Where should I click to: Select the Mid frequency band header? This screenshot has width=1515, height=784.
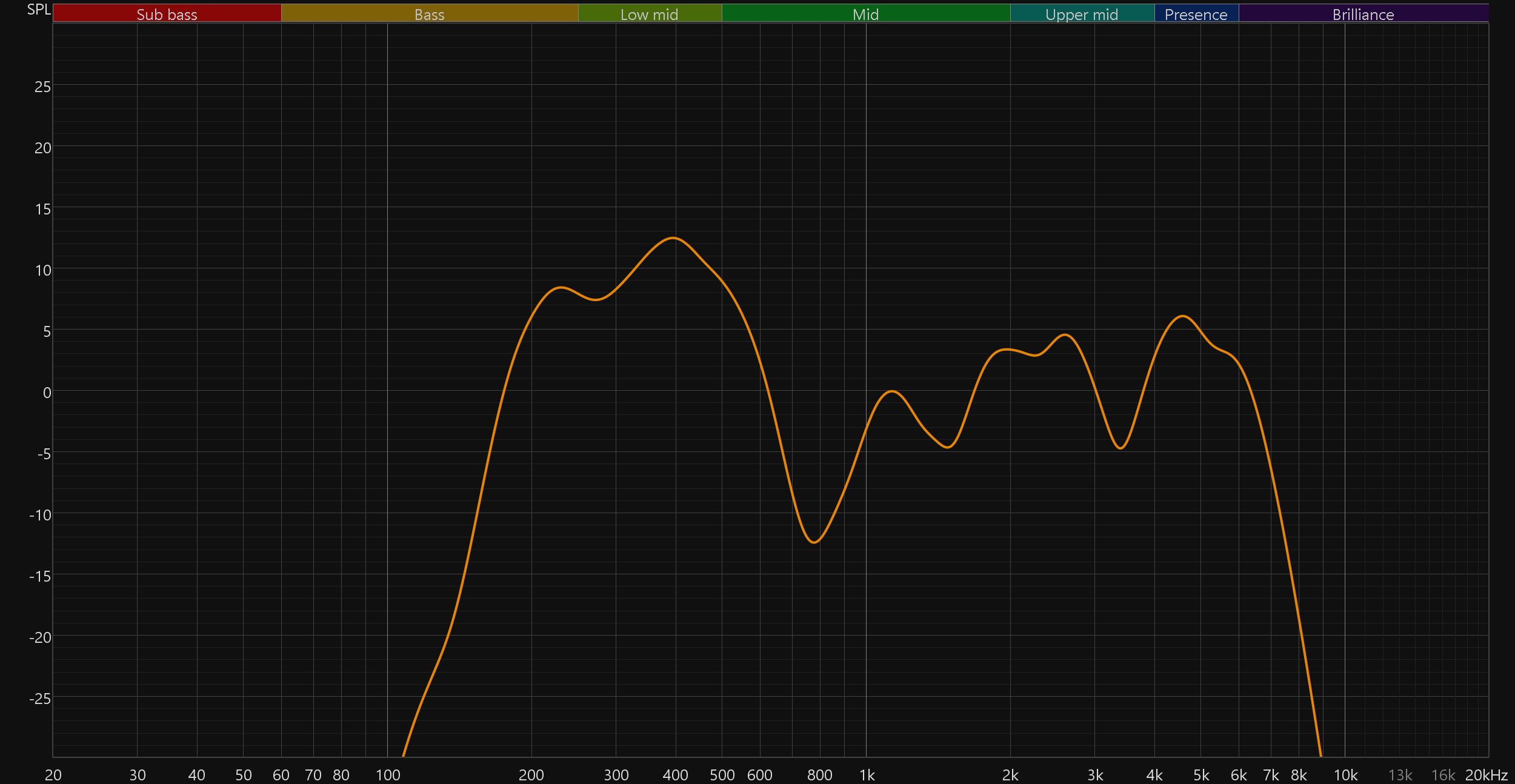tap(865, 13)
